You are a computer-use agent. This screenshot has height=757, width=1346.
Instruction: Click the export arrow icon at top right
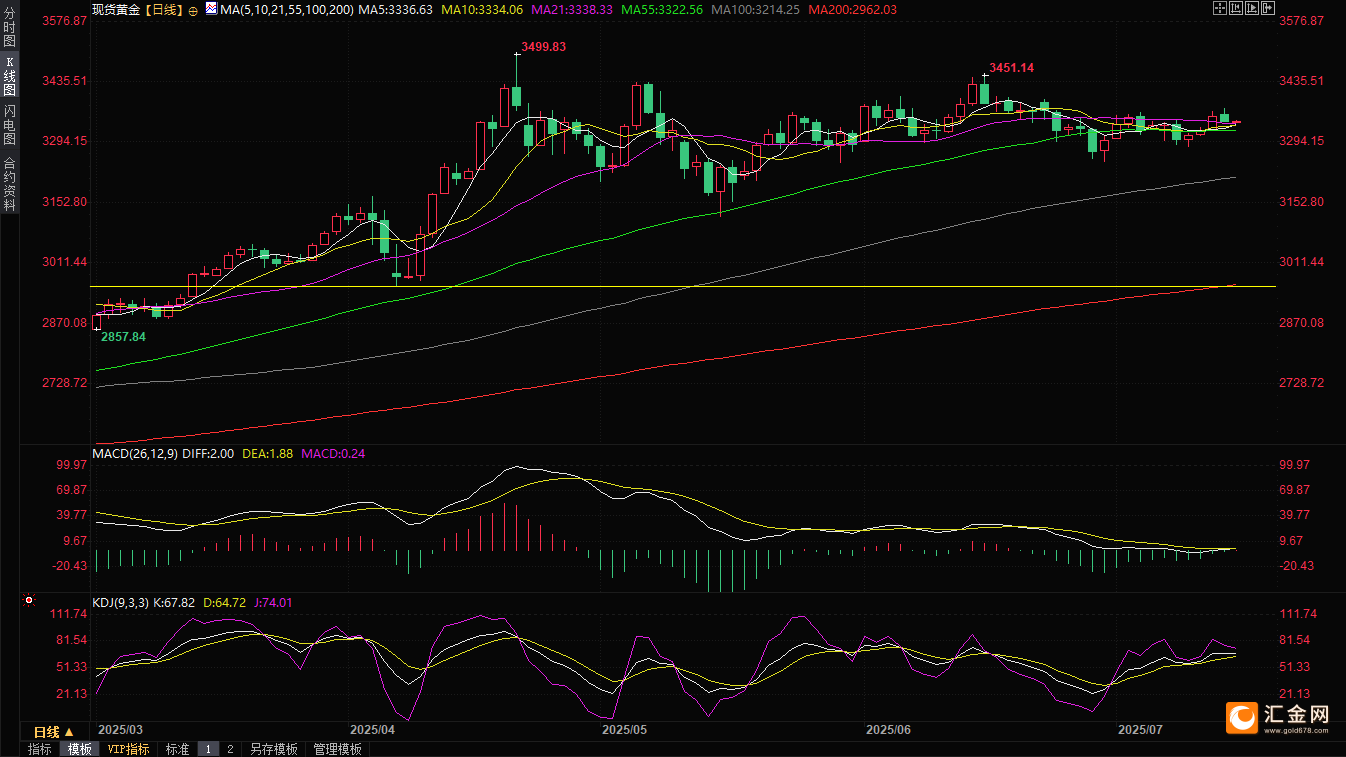click(x=1267, y=9)
